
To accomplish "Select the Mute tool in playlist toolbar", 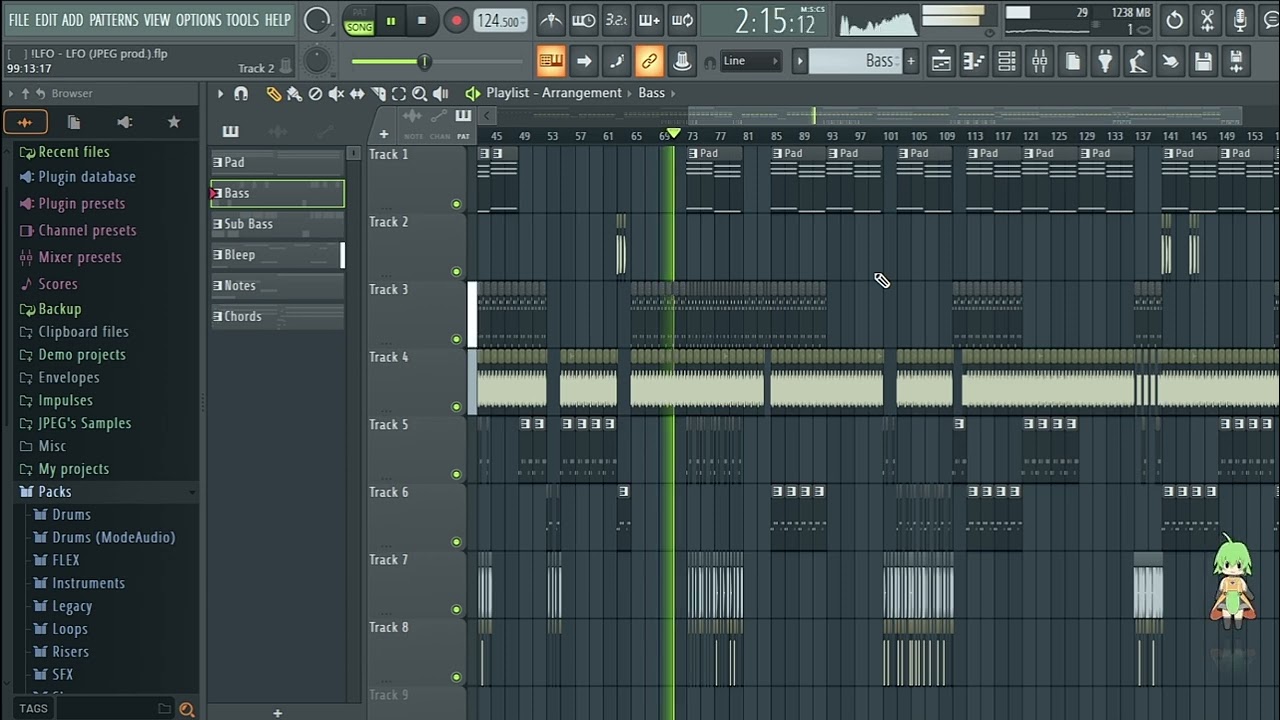I will coord(336,93).
